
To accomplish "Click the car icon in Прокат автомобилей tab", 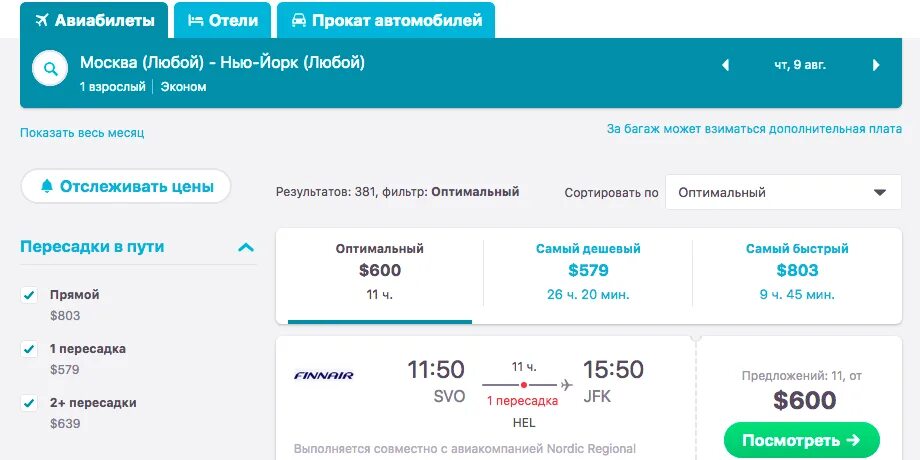I will (x=299, y=21).
